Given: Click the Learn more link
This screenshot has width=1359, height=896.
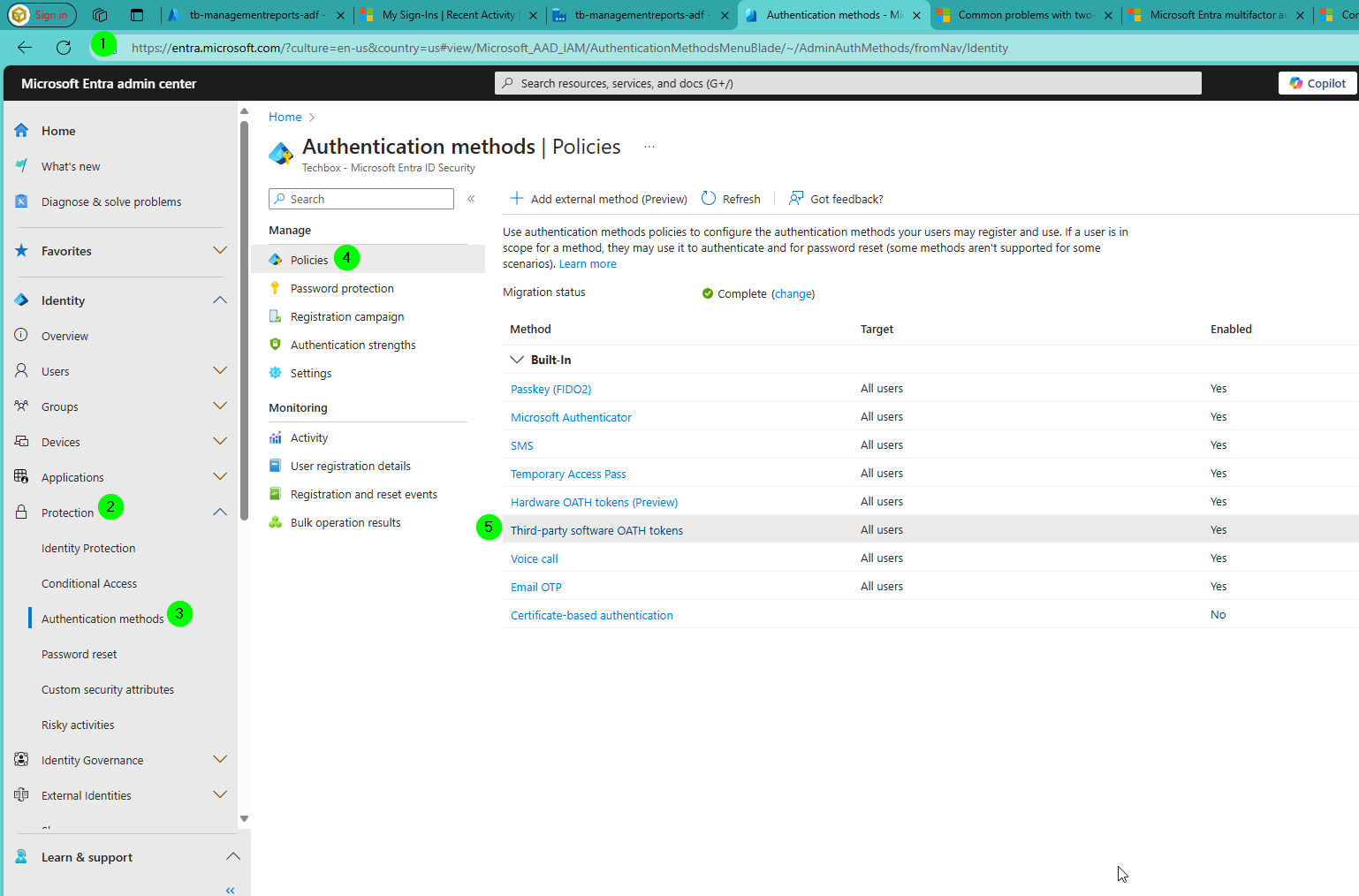Looking at the screenshot, I should 588,263.
